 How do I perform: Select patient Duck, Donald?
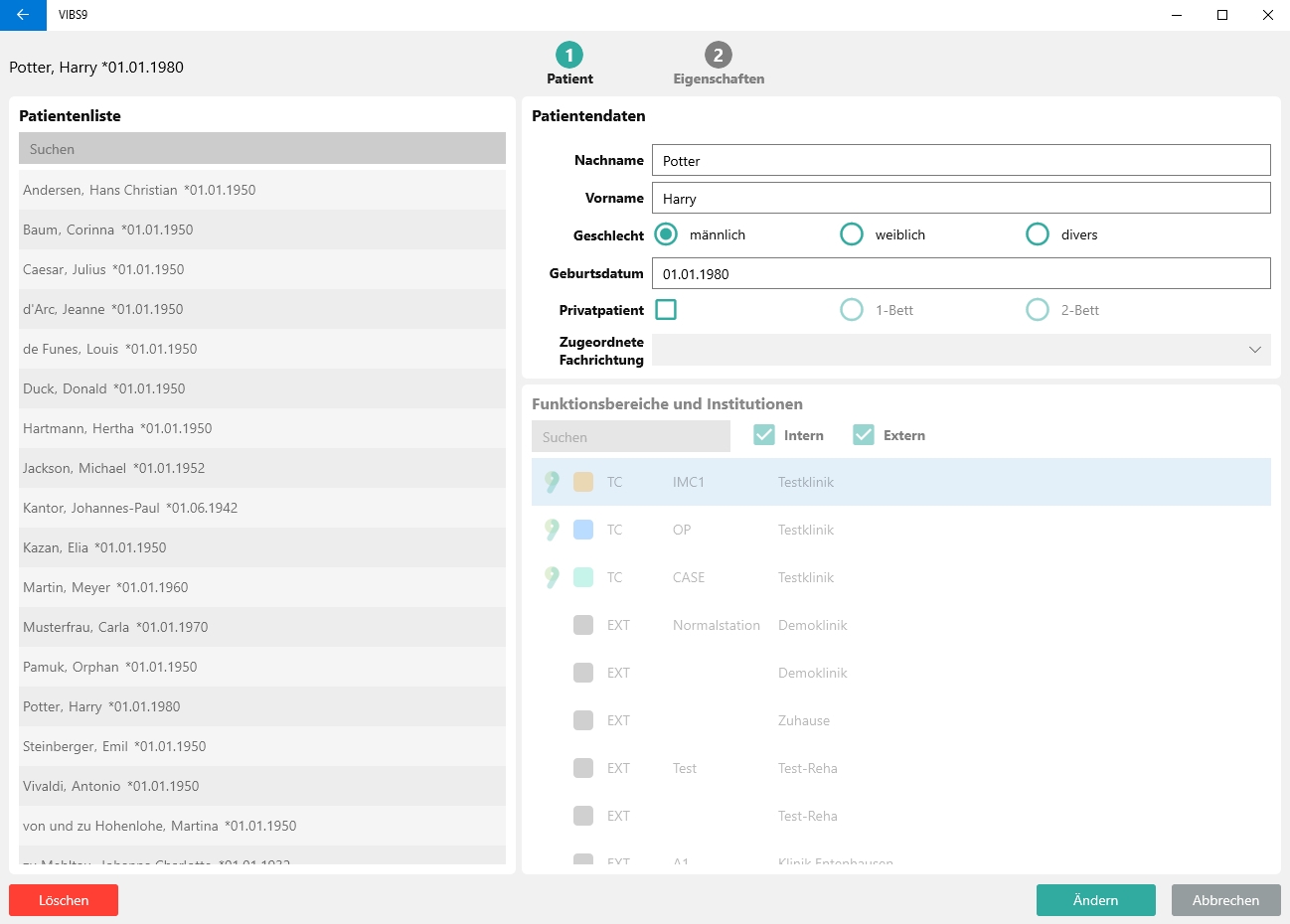(262, 388)
